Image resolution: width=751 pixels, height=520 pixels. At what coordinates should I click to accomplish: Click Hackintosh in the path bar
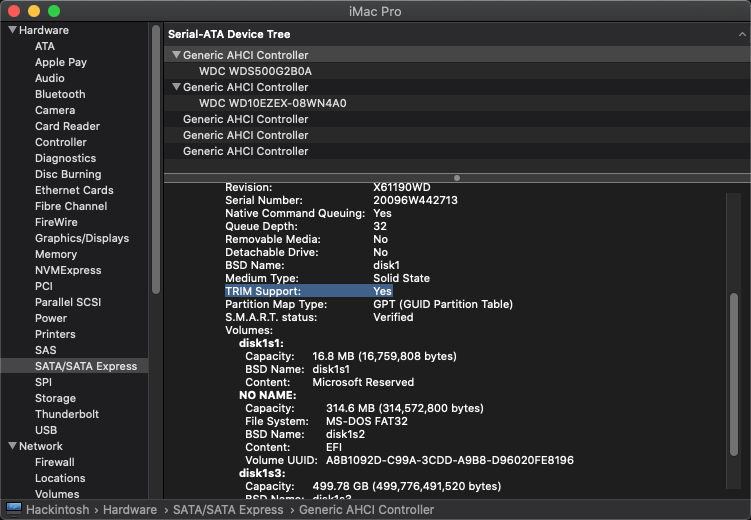pyautogui.click(x=57, y=509)
